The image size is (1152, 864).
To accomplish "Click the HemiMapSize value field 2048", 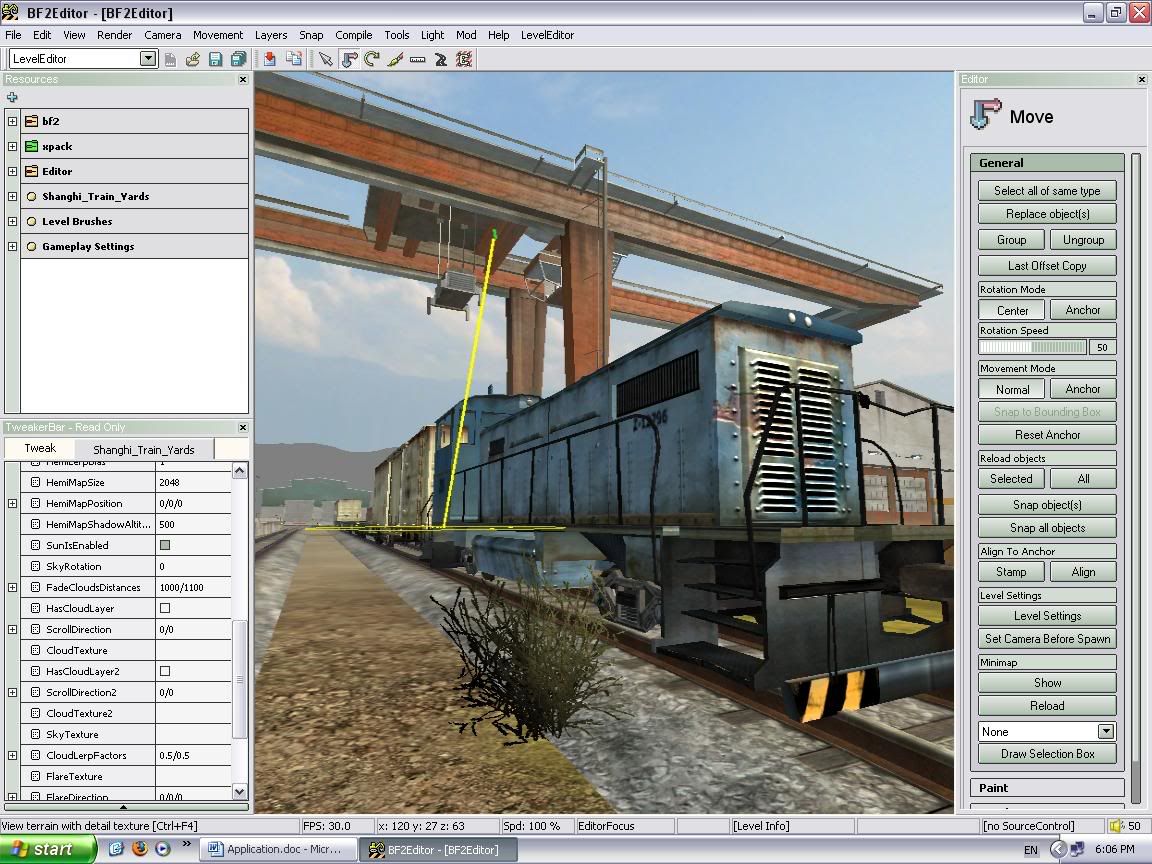I will click(x=193, y=483).
